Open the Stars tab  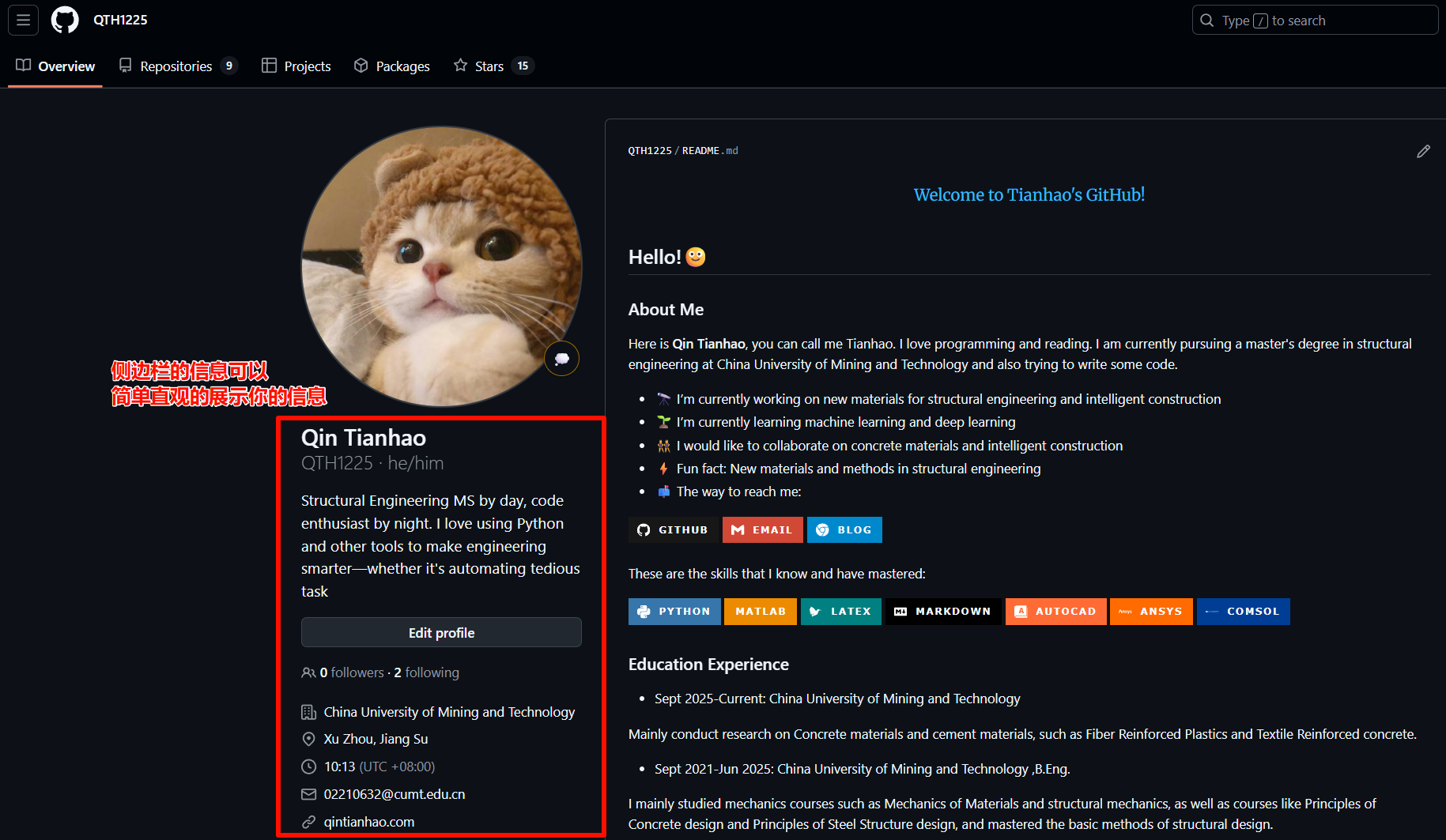click(x=489, y=66)
